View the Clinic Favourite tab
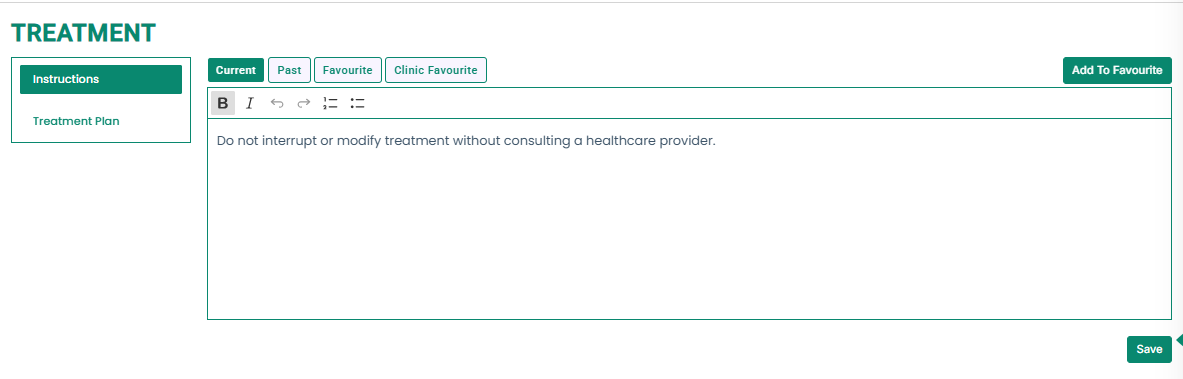The width and height of the screenshot is (1183, 379). tap(436, 70)
